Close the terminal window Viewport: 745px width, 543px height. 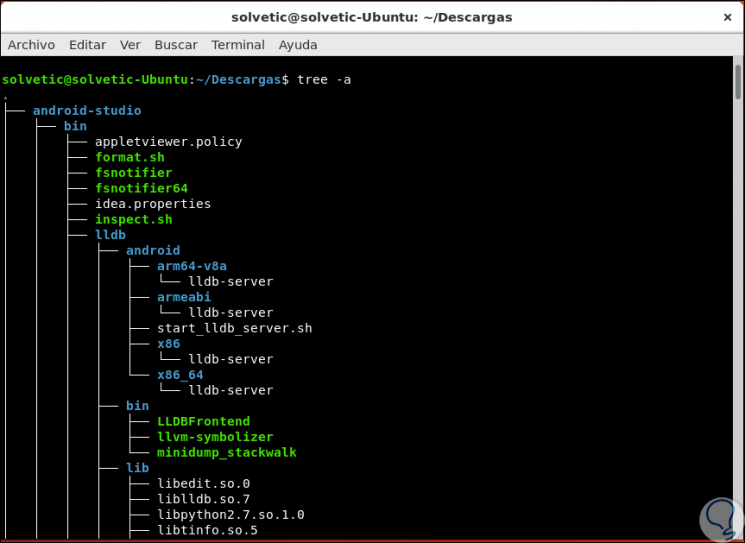click(727, 18)
